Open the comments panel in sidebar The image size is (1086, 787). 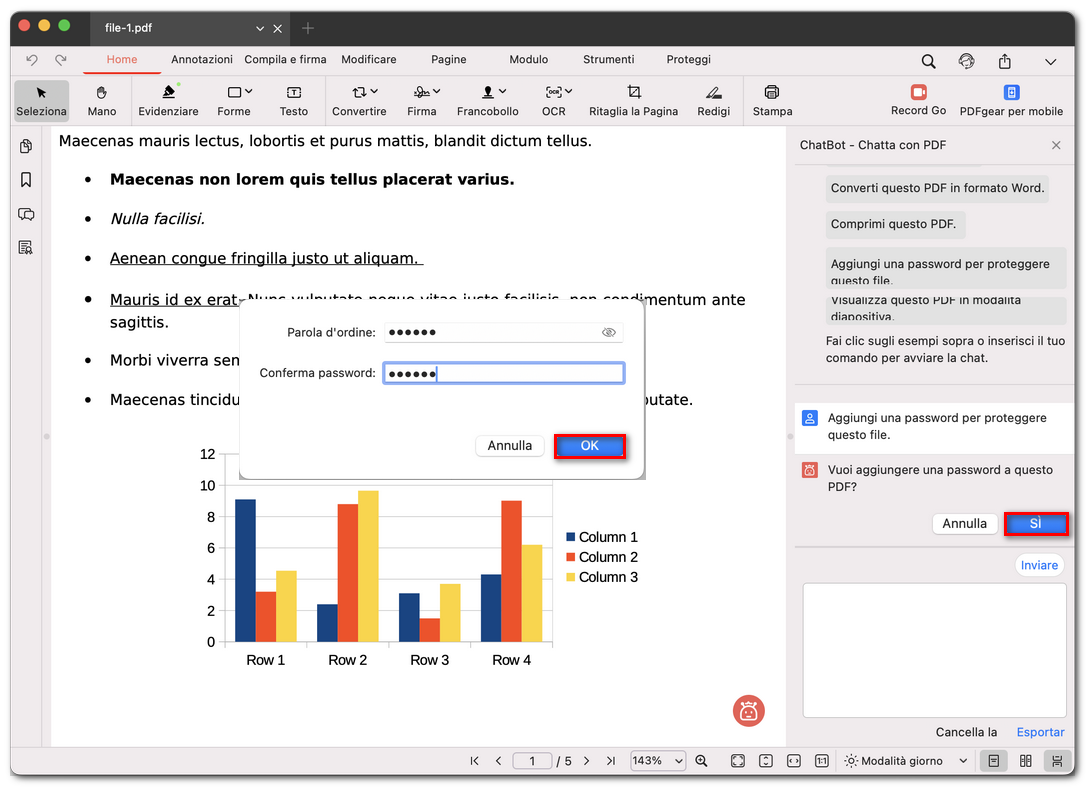[26, 214]
